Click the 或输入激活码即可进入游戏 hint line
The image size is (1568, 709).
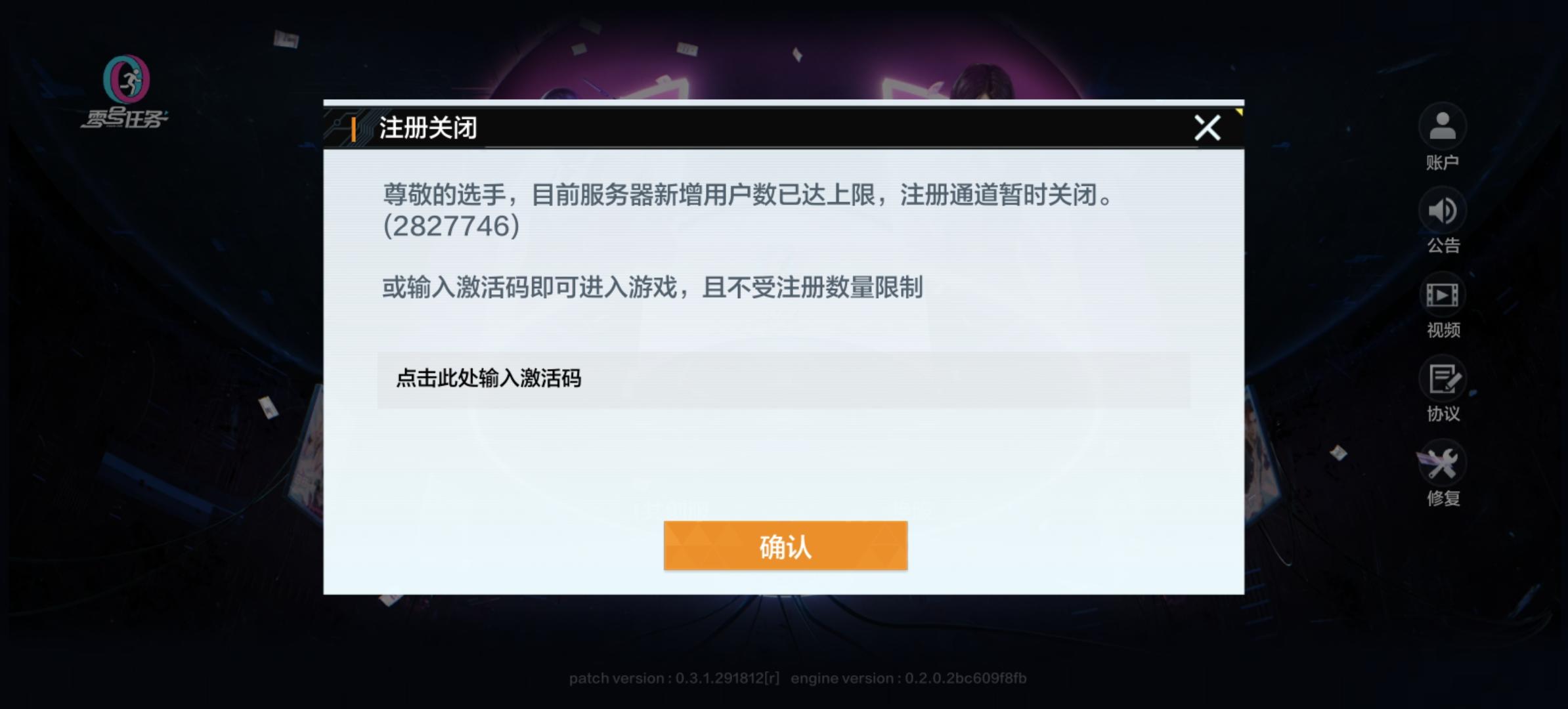[653, 288]
